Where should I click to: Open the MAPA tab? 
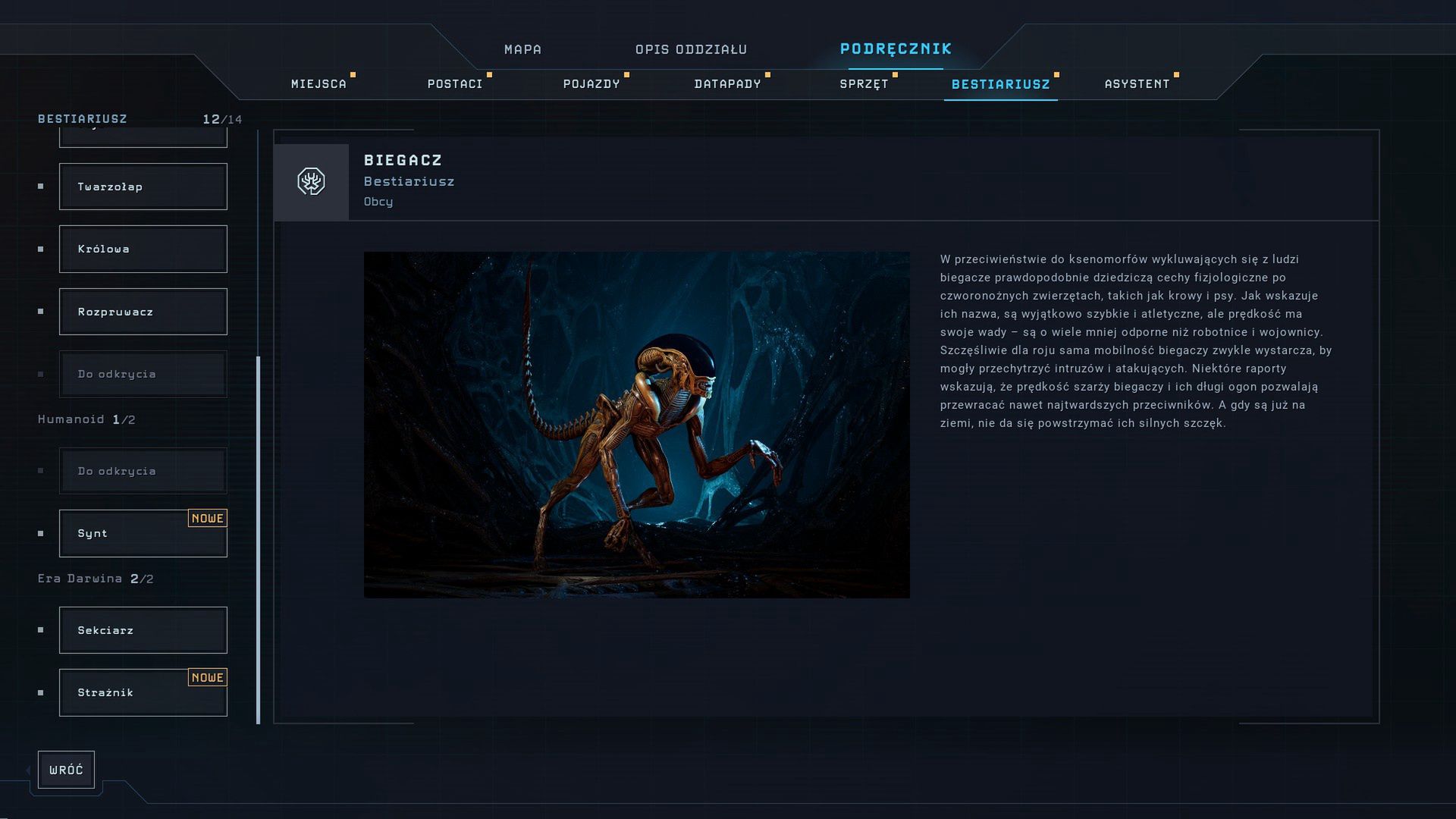click(522, 49)
